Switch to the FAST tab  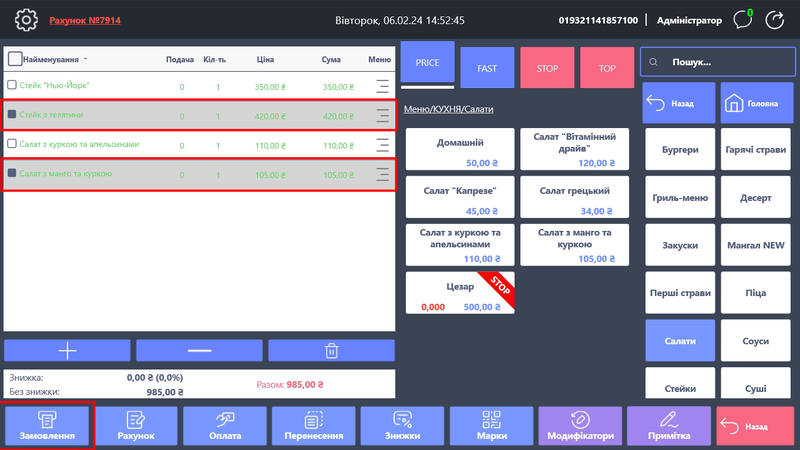(487, 68)
